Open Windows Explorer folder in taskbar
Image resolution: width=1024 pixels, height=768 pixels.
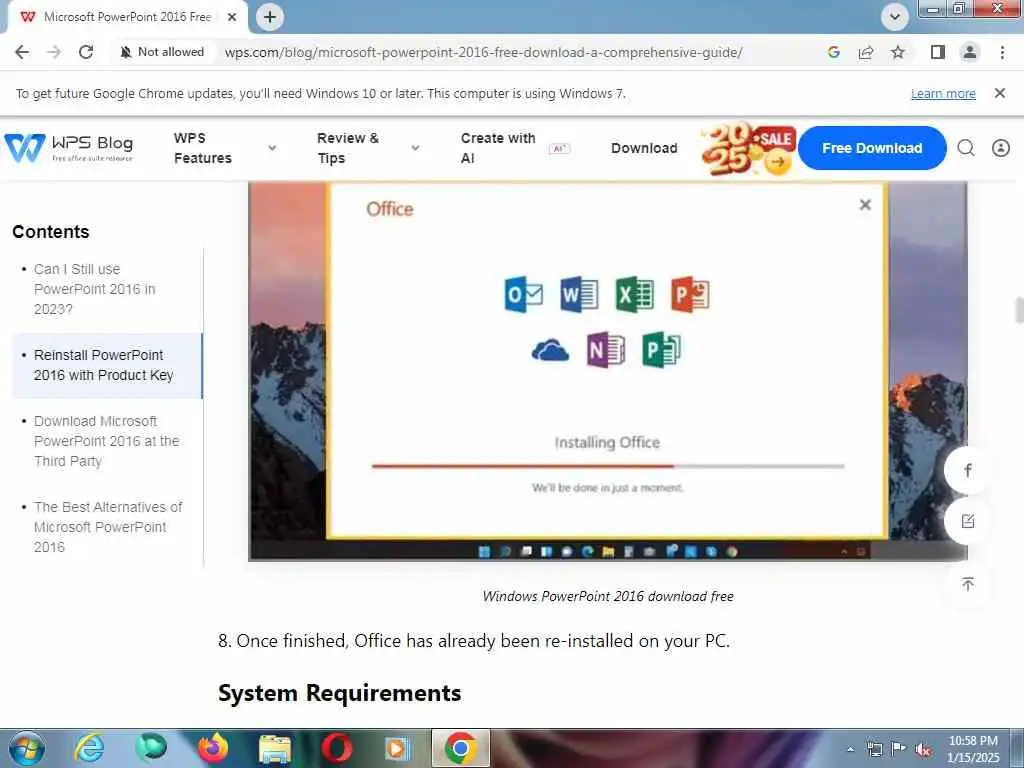click(x=275, y=748)
